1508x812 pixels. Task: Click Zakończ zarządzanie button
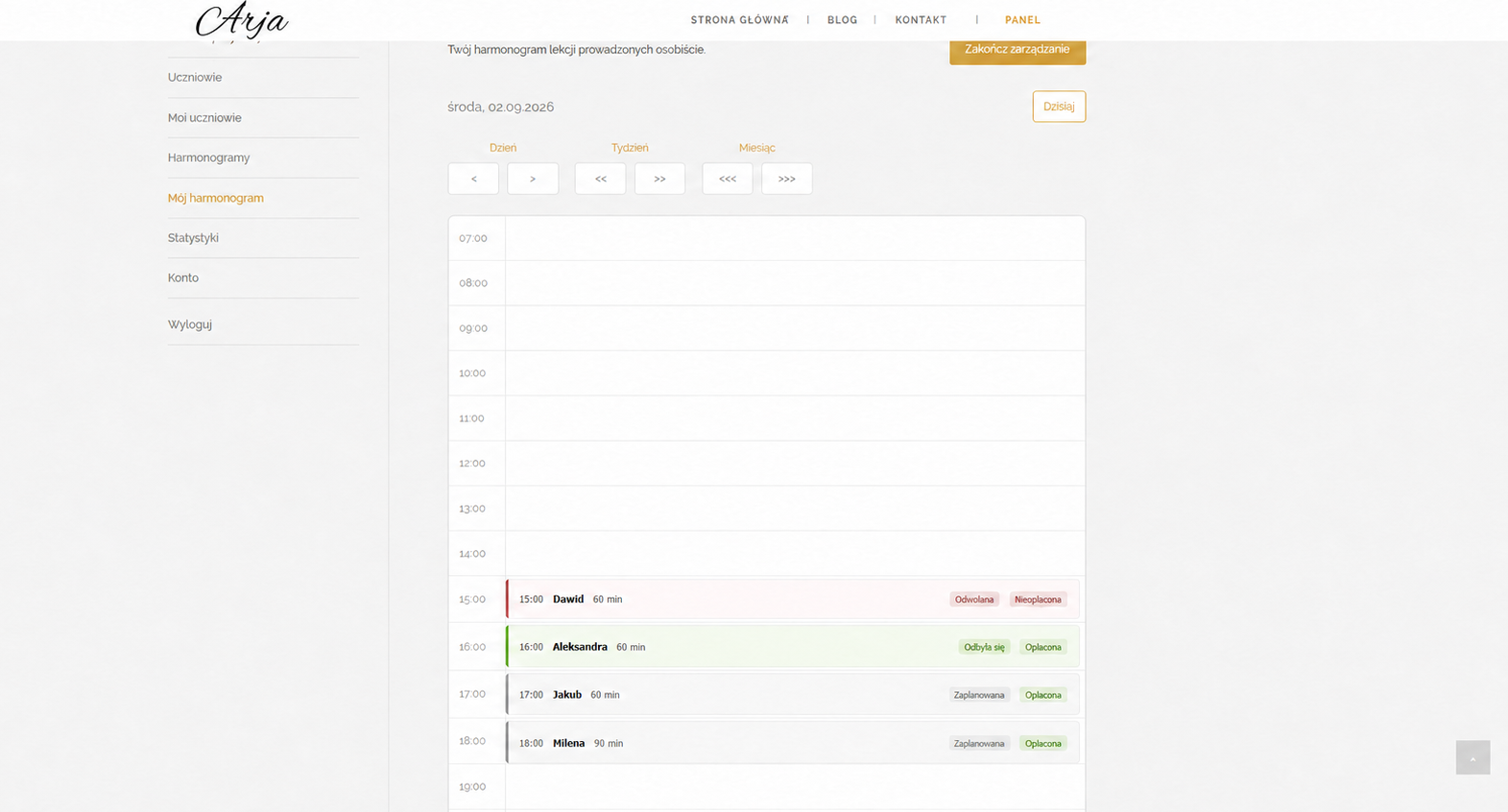coord(1017,50)
